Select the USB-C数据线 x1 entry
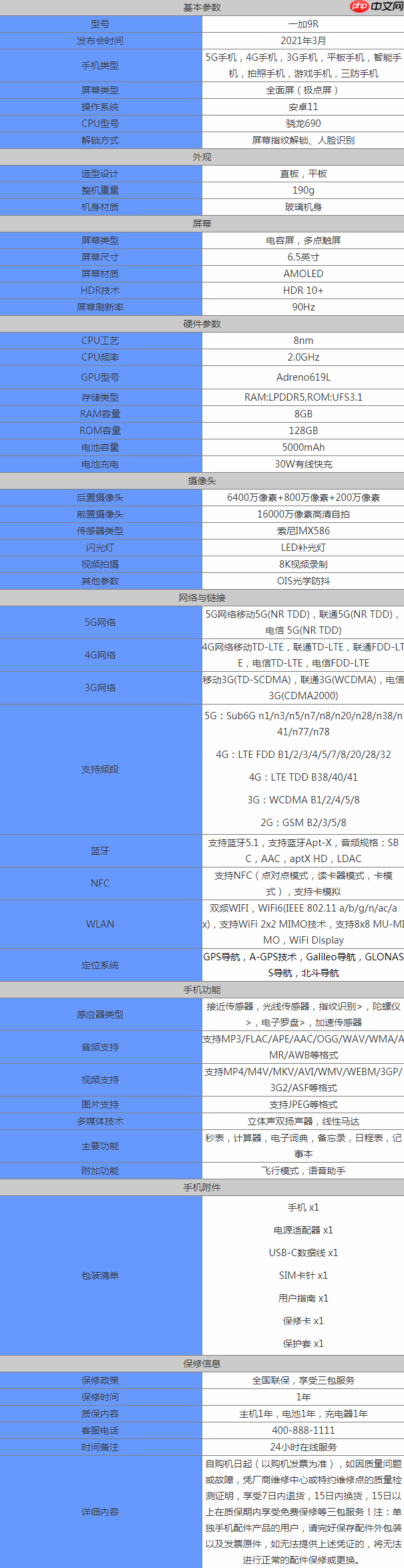Screen dimensions: 404x1568 click(303, 1253)
